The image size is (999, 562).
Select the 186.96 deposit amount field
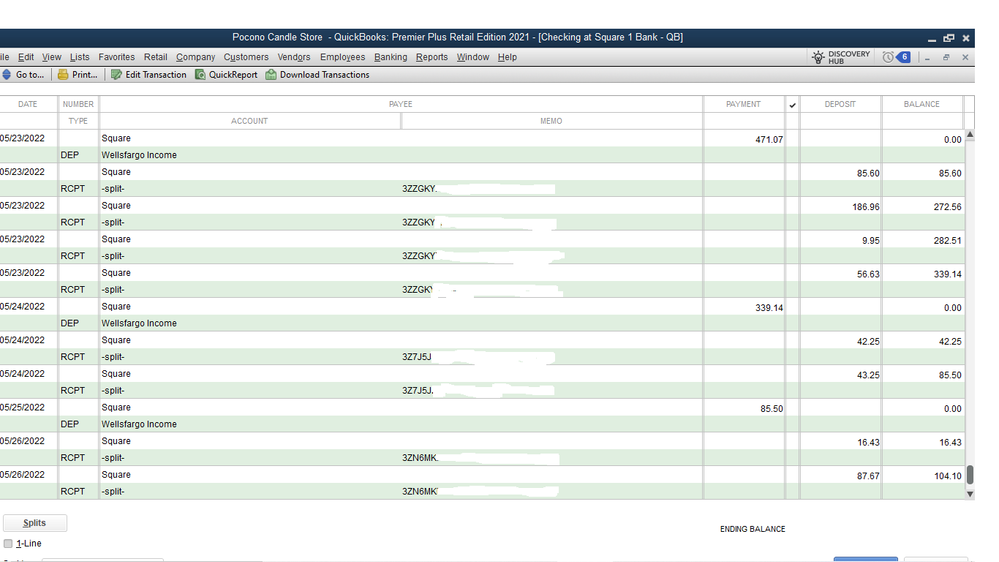(840, 207)
